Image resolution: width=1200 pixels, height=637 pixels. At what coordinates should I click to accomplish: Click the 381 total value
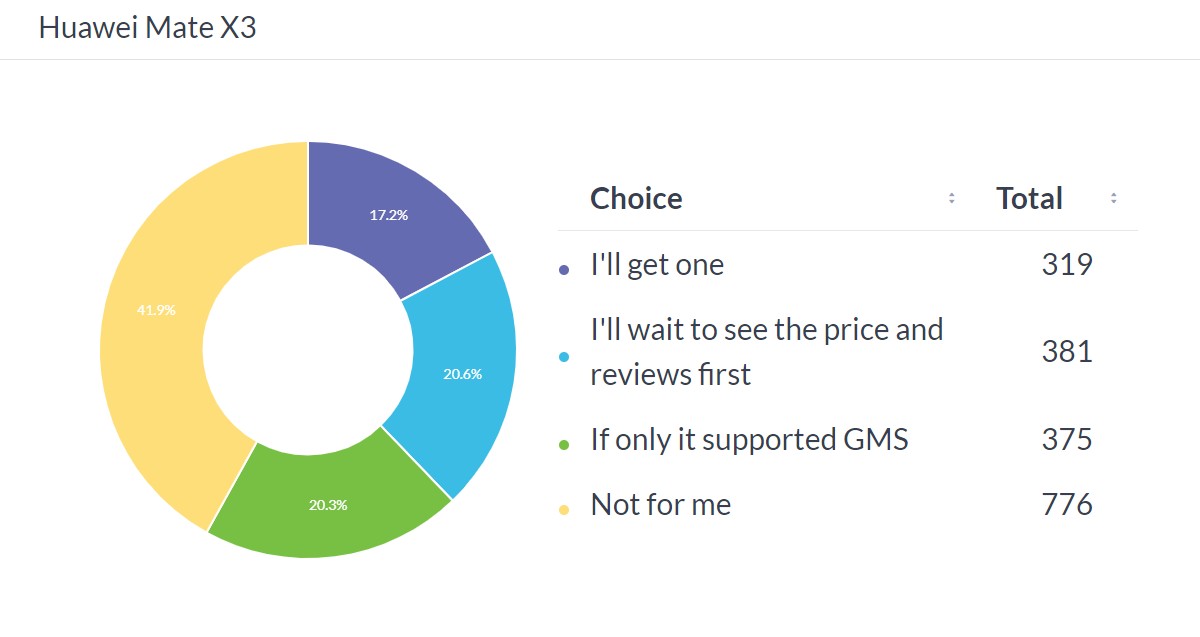tap(1066, 351)
